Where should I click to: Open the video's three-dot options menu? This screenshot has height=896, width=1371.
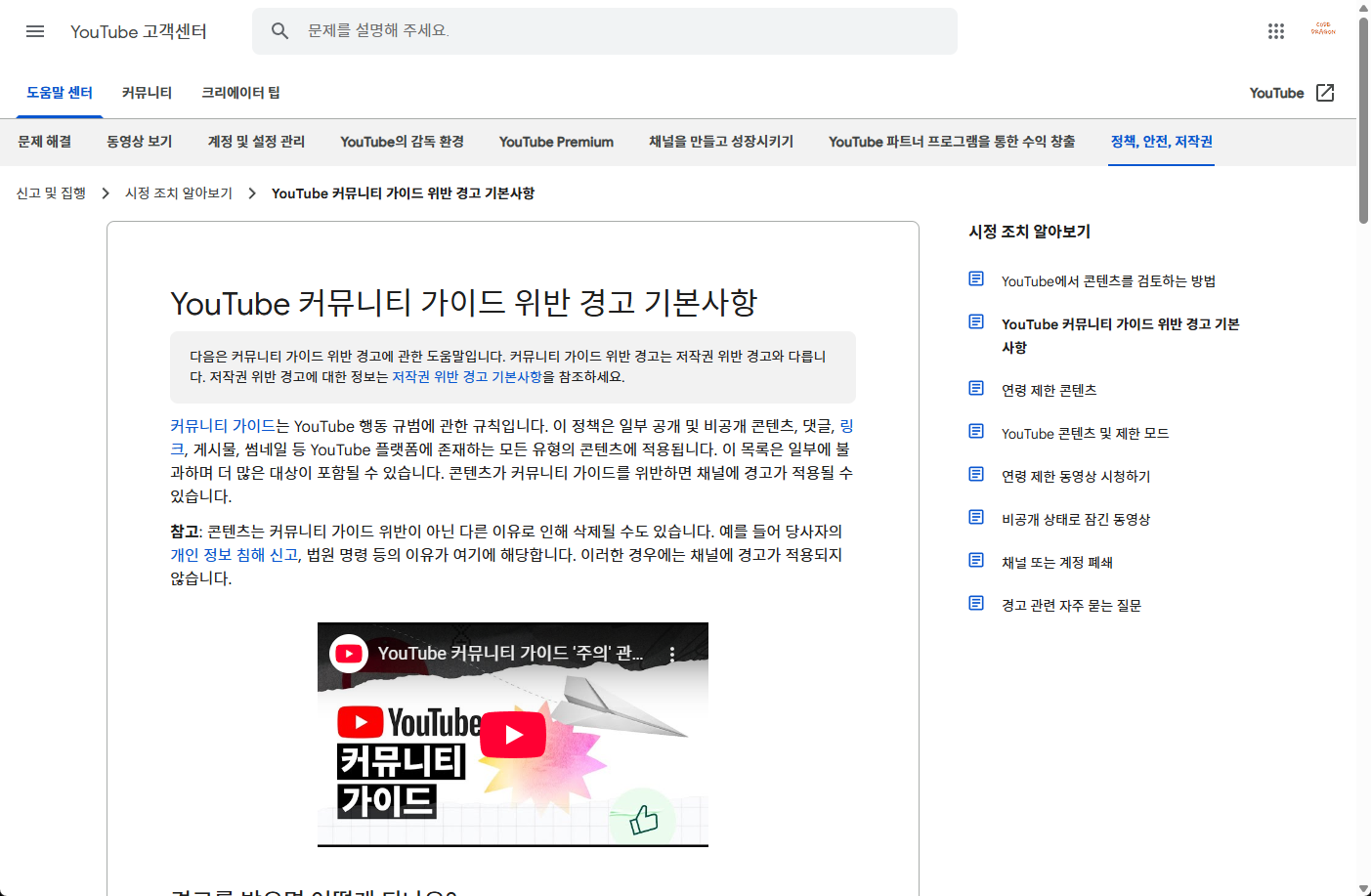[672, 654]
